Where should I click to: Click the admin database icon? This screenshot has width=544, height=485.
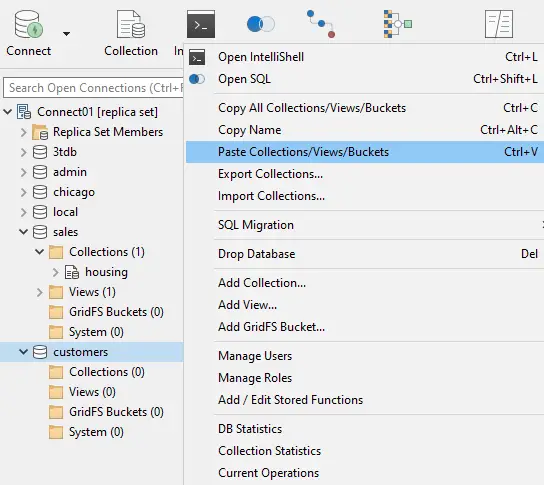click(40, 172)
